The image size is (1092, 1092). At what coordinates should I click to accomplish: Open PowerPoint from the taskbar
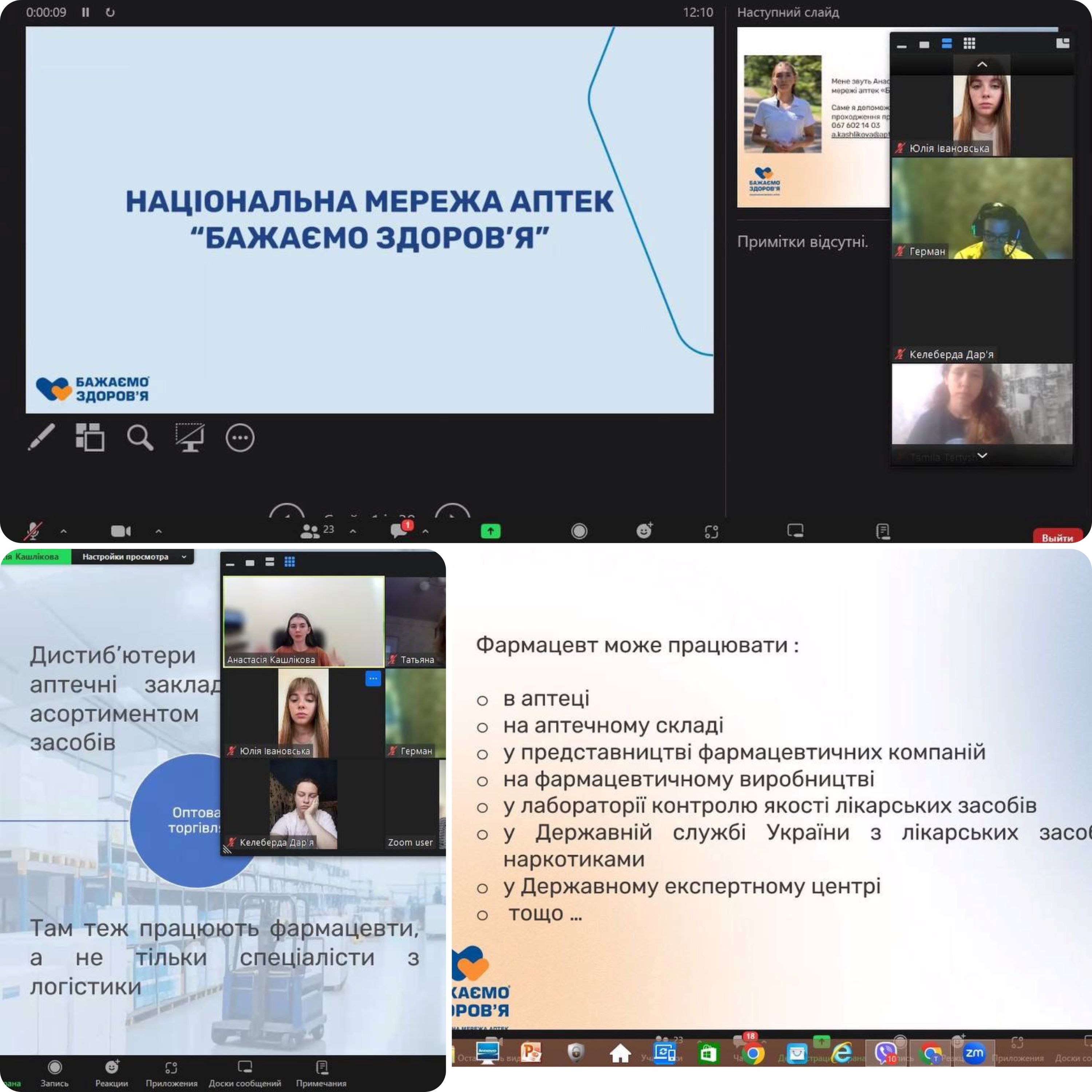(x=531, y=1053)
